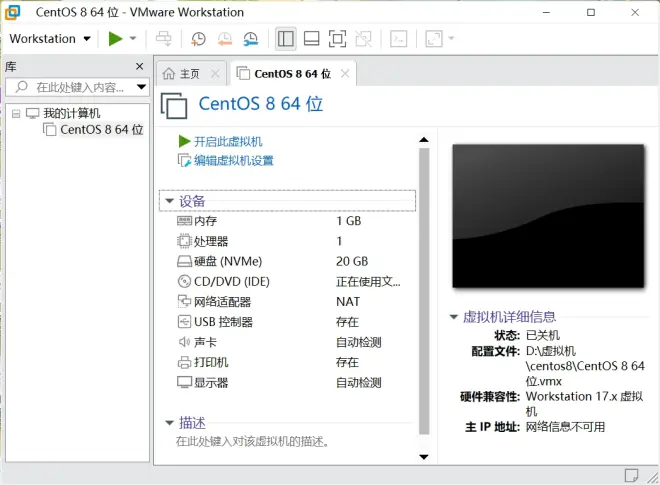Click the 自动检测 value for 声卡

coord(359,342)
